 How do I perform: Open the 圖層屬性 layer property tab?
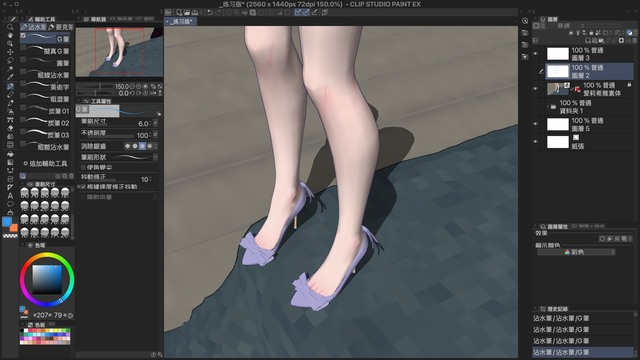pos(554,227)
